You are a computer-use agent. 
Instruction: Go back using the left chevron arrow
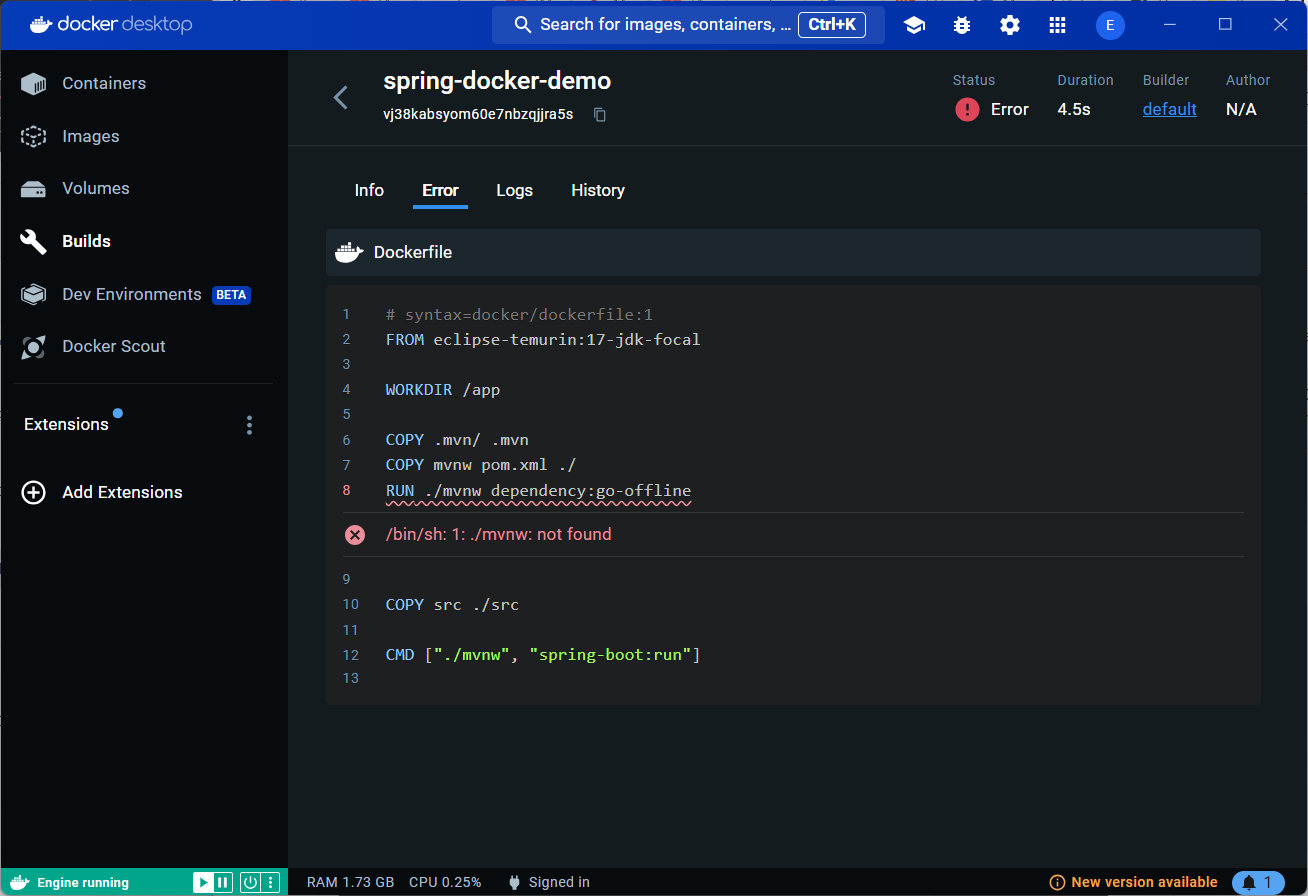(x=341, y=97)
